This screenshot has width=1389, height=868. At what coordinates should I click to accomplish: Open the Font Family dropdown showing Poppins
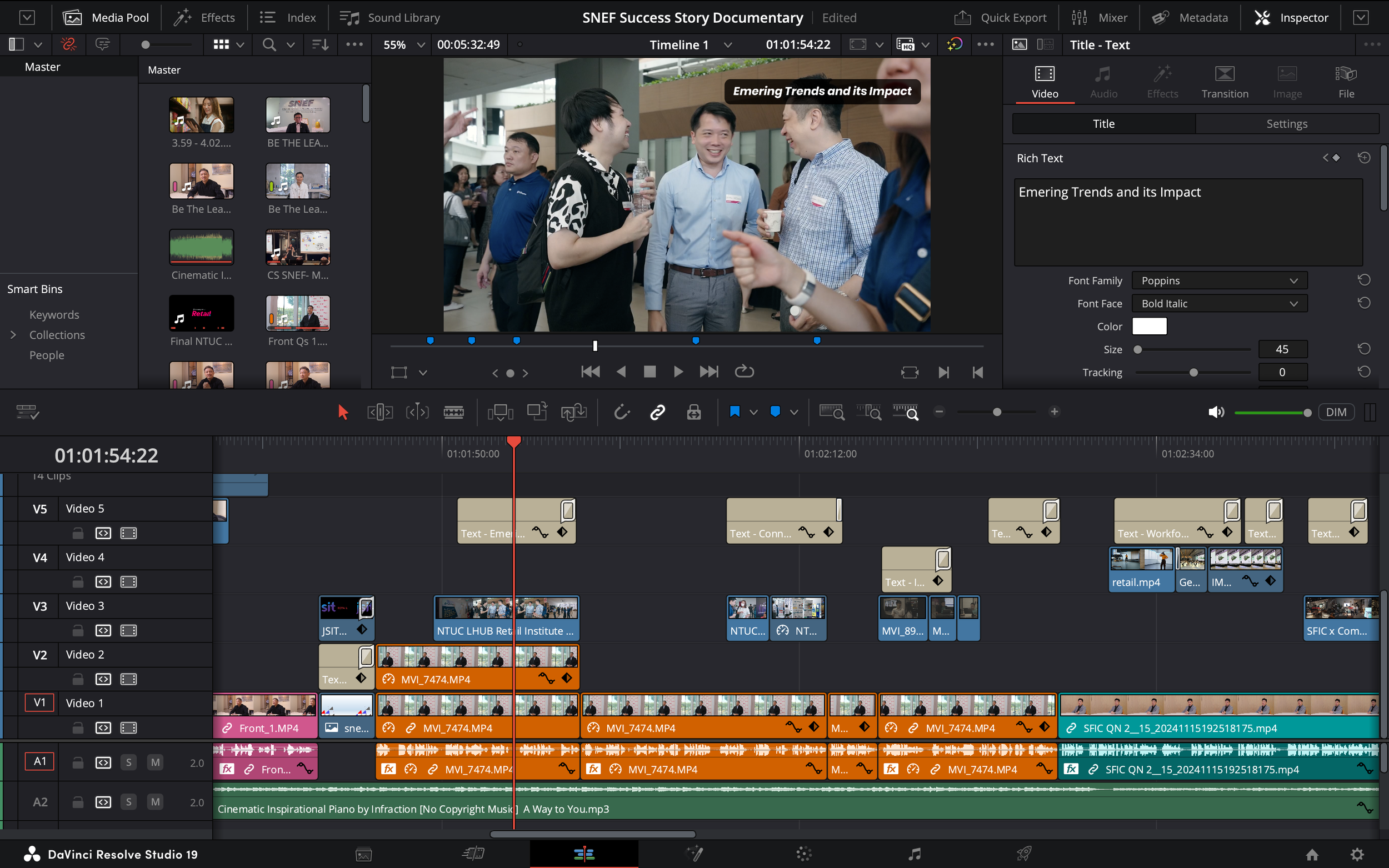1219,280
